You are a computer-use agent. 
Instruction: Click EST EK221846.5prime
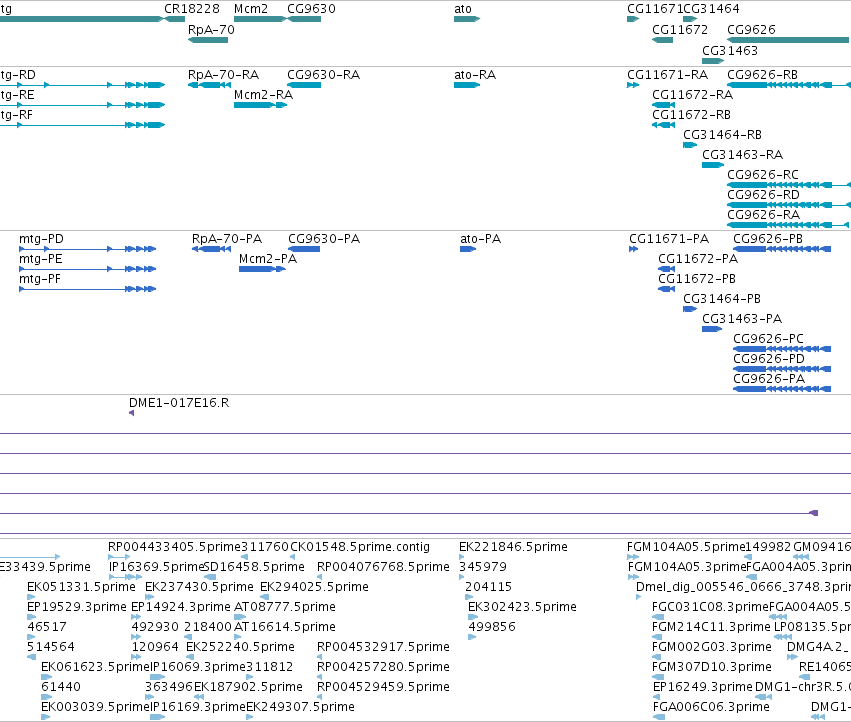[513, 547]
